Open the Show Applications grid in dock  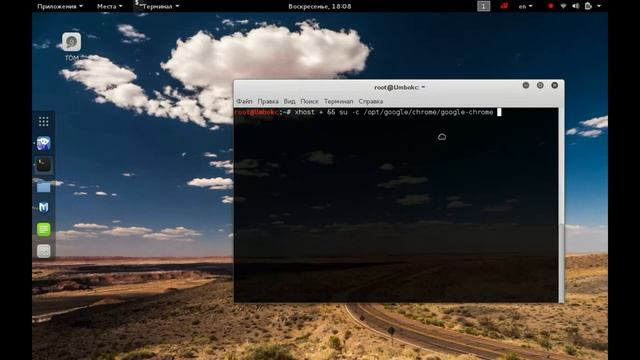pyautogui.click(x=43, y=121)
